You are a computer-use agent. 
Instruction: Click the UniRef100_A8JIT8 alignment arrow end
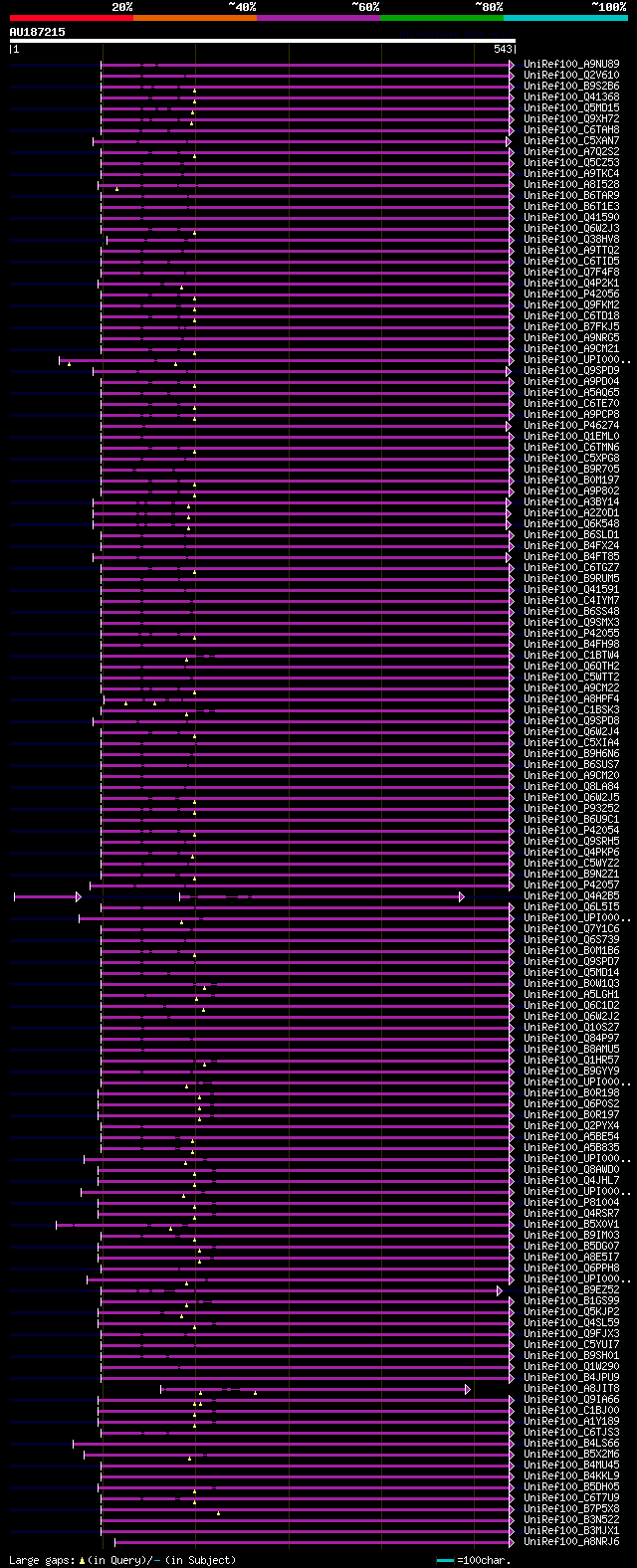coord(468,1389)
